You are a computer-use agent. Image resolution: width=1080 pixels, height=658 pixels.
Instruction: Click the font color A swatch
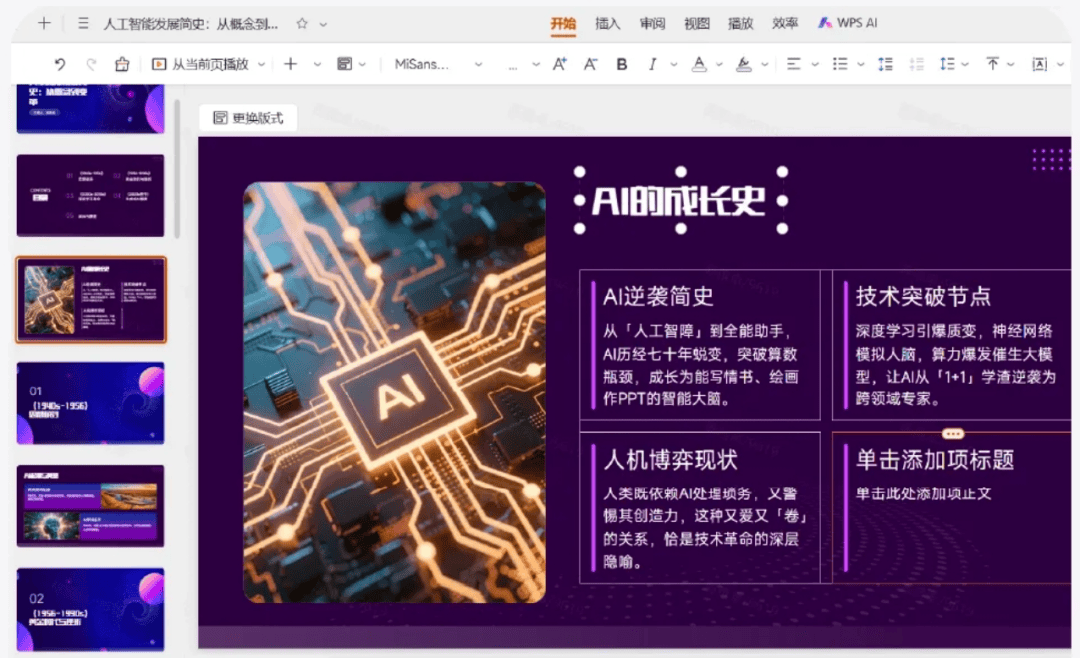pos(699,64)
